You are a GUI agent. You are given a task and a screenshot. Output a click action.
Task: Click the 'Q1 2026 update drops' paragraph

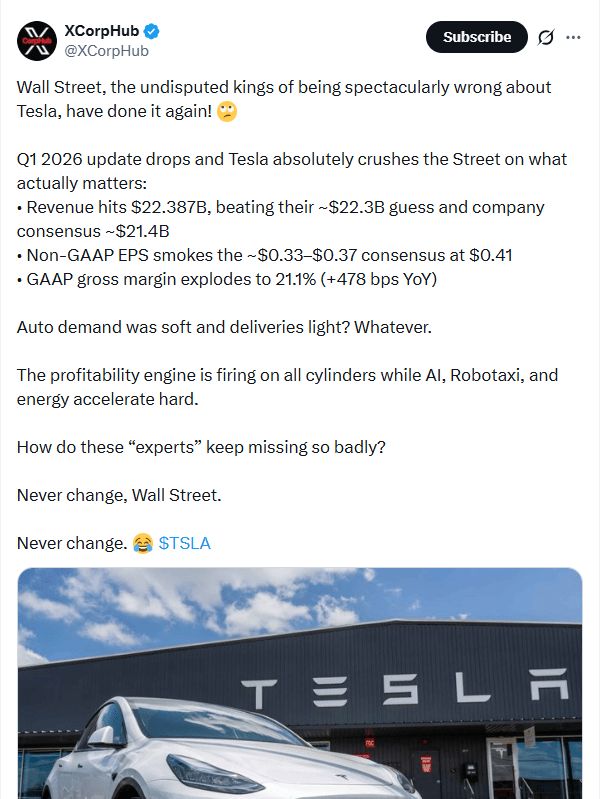(x=292, y=160)
